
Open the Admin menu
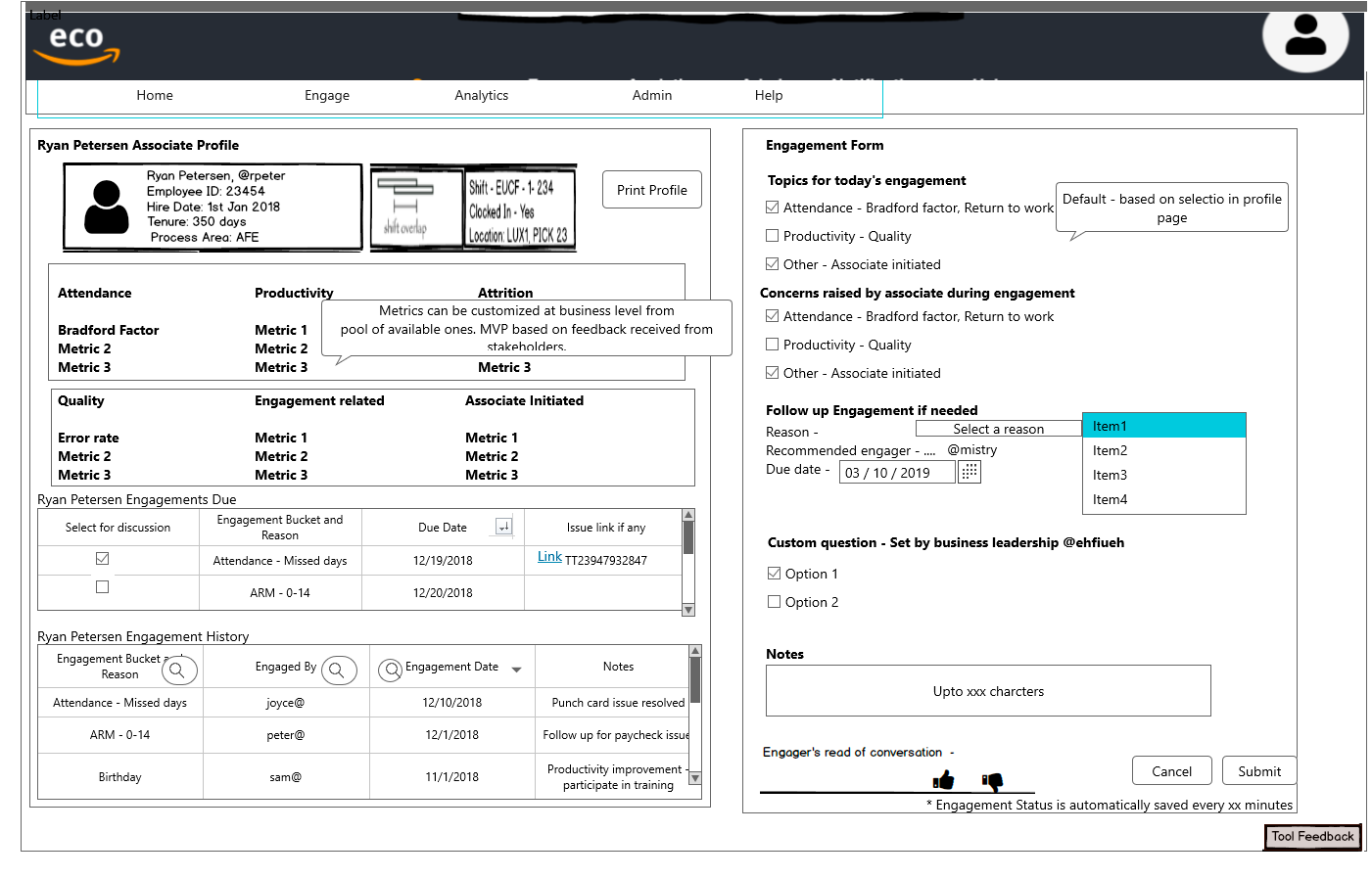[x=652, y=95]
